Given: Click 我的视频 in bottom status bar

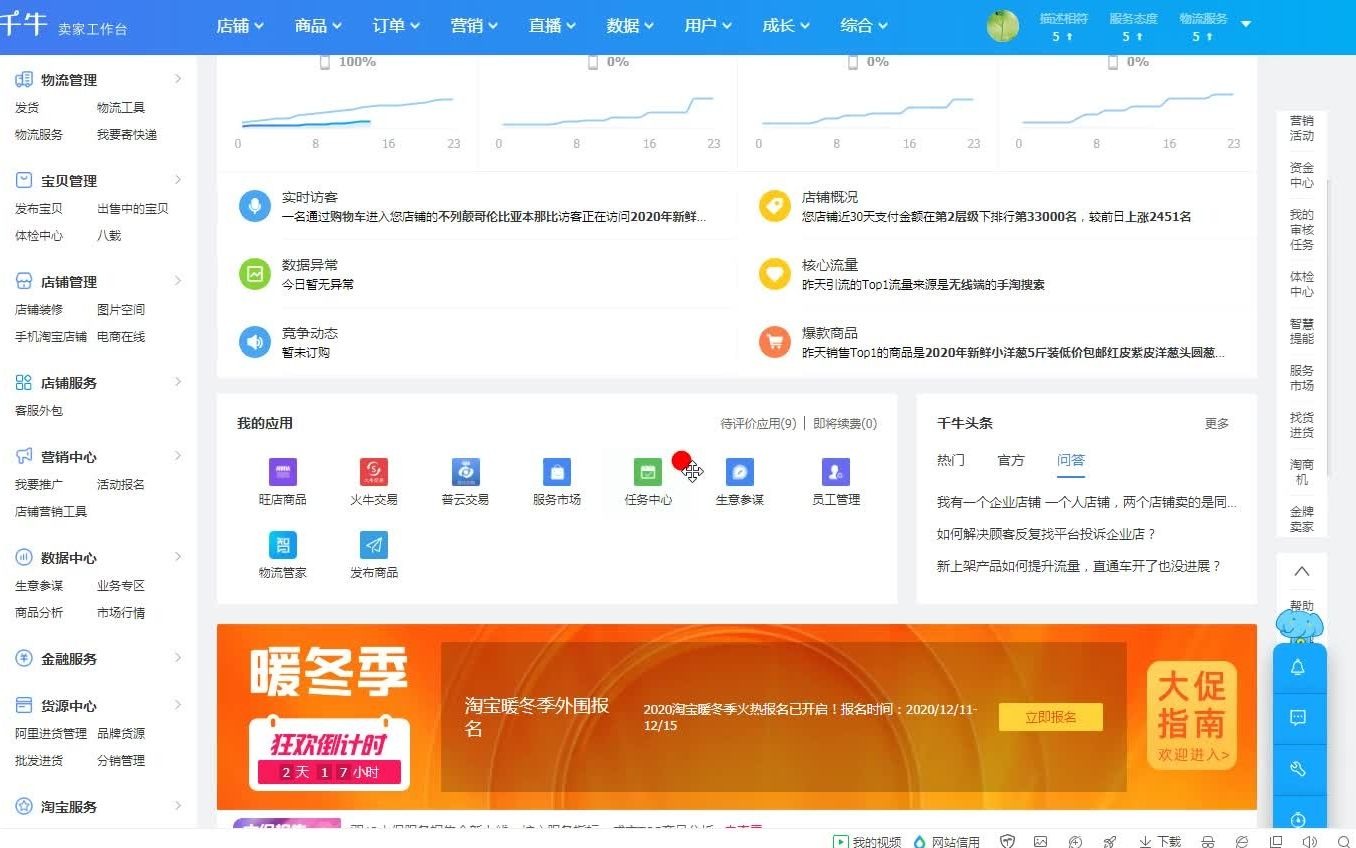Looking at the screenshot, I should pyautogui.click(x=868, y=842).
